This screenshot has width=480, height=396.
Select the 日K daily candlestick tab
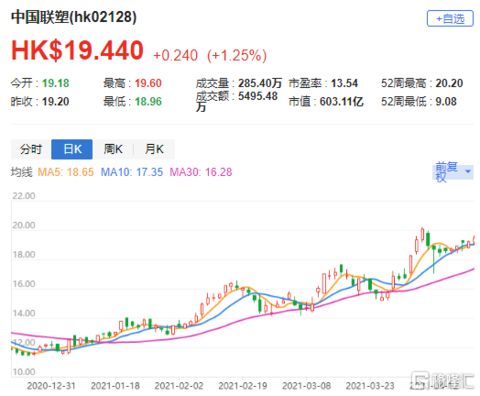(x=72, y=149)
